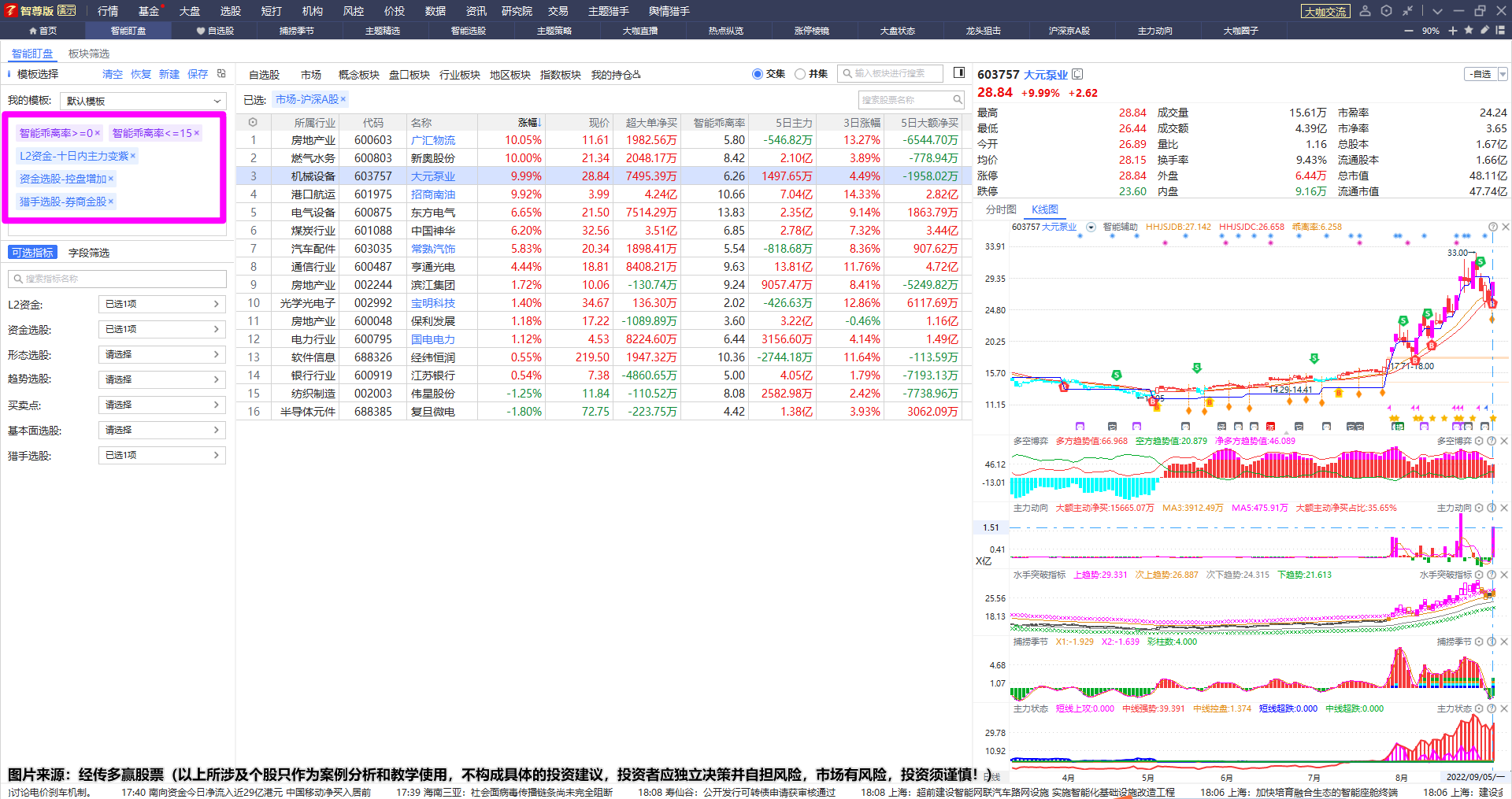Remove the L2资金-十日内主力变紫 tag

tap(133, 156)
